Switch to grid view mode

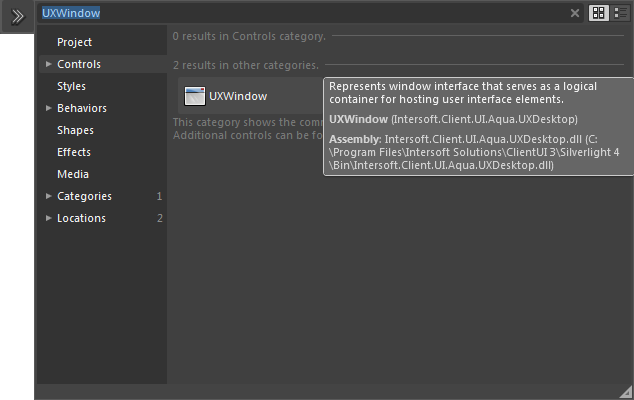coord(598,13)
